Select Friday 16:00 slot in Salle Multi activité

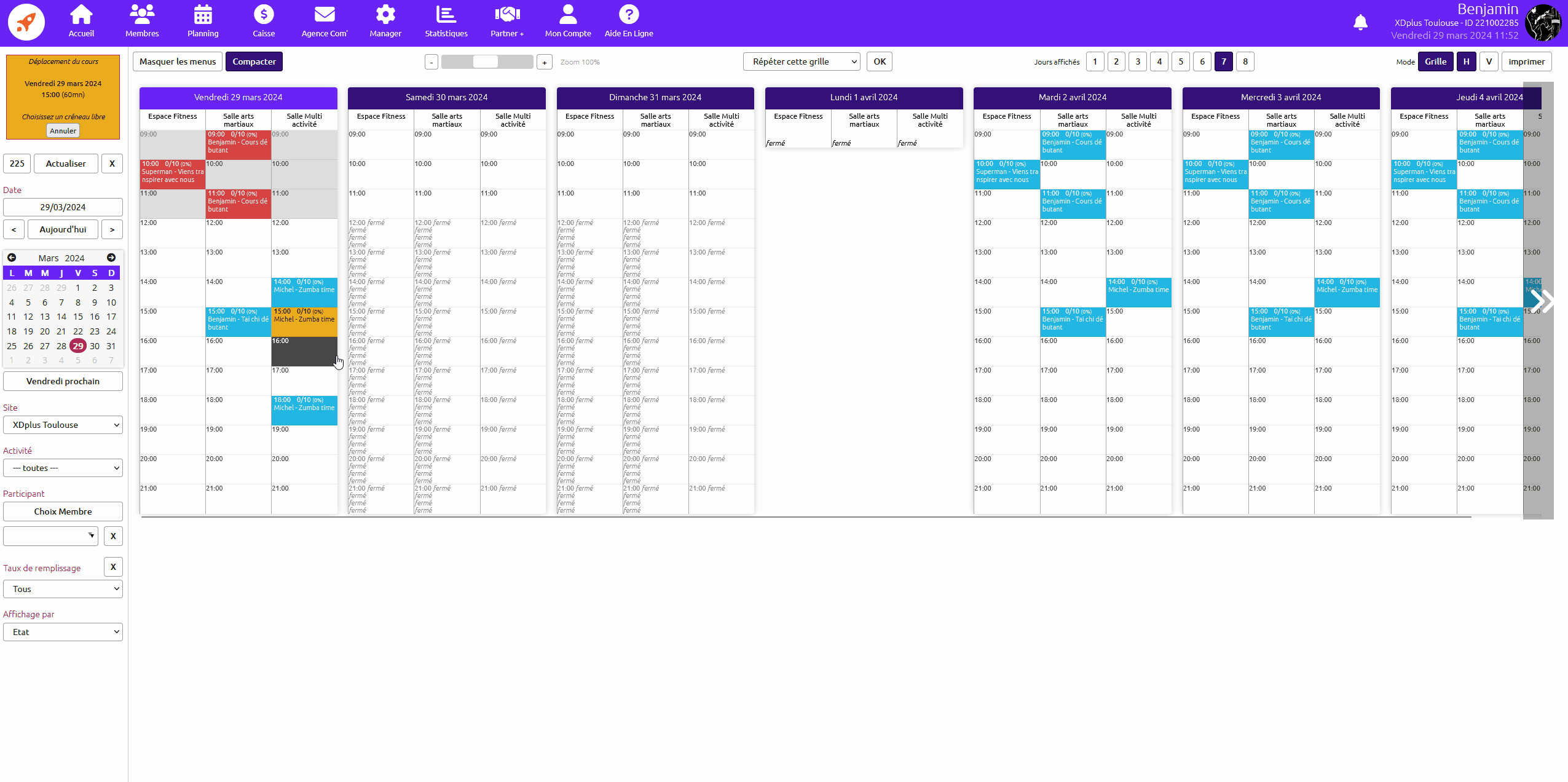304,352
